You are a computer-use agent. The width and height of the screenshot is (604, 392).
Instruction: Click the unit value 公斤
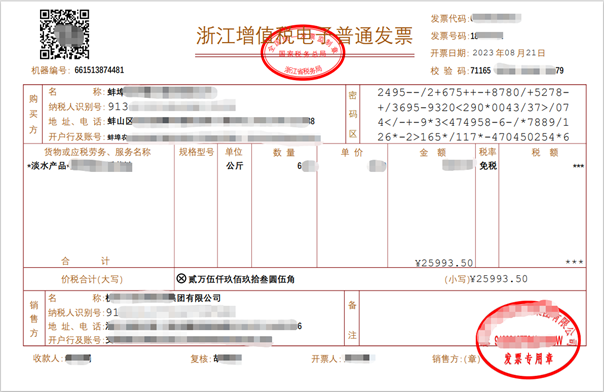[x=235, y=166]
